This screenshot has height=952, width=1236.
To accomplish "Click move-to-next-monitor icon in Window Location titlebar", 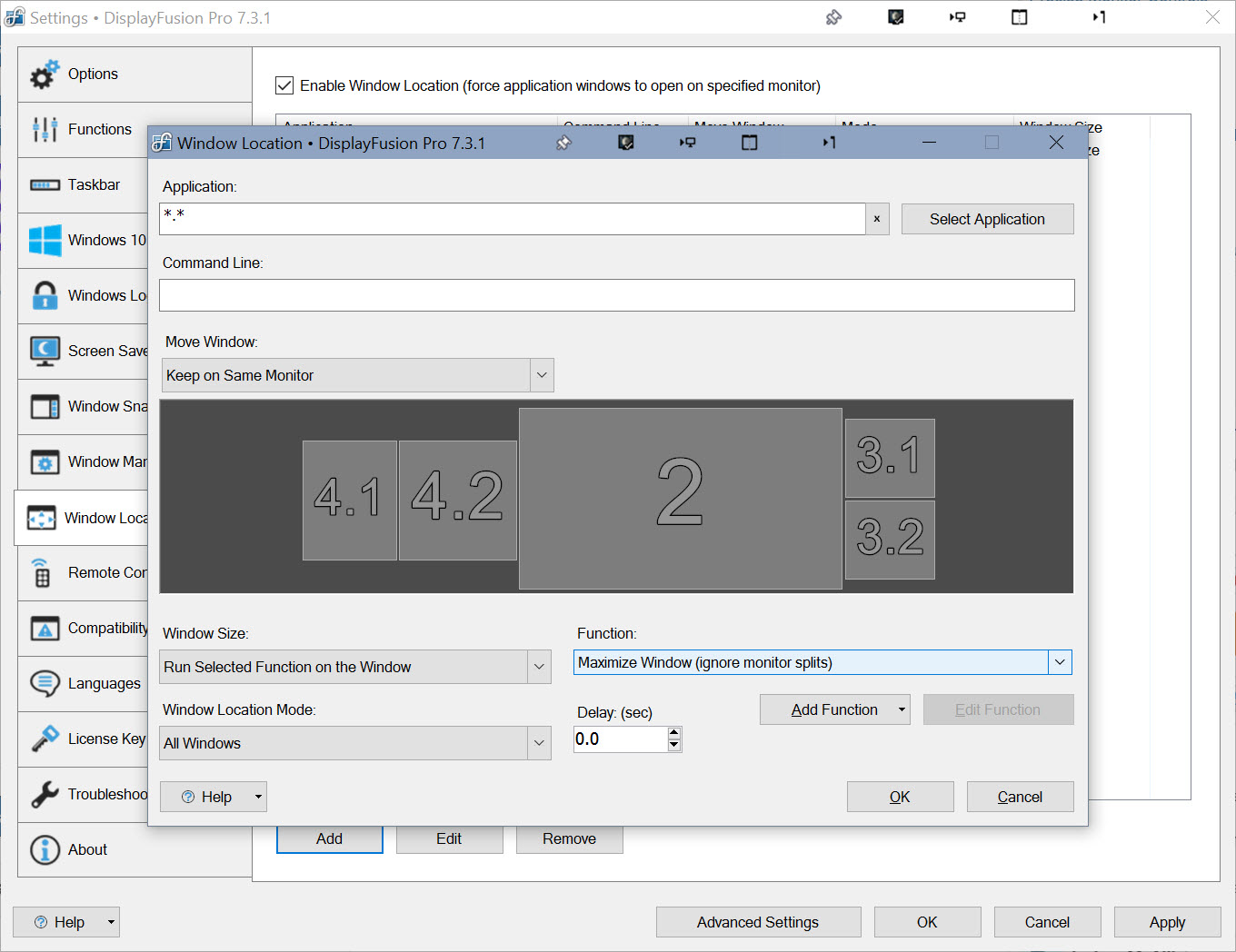I will click(x=688, y=143).
